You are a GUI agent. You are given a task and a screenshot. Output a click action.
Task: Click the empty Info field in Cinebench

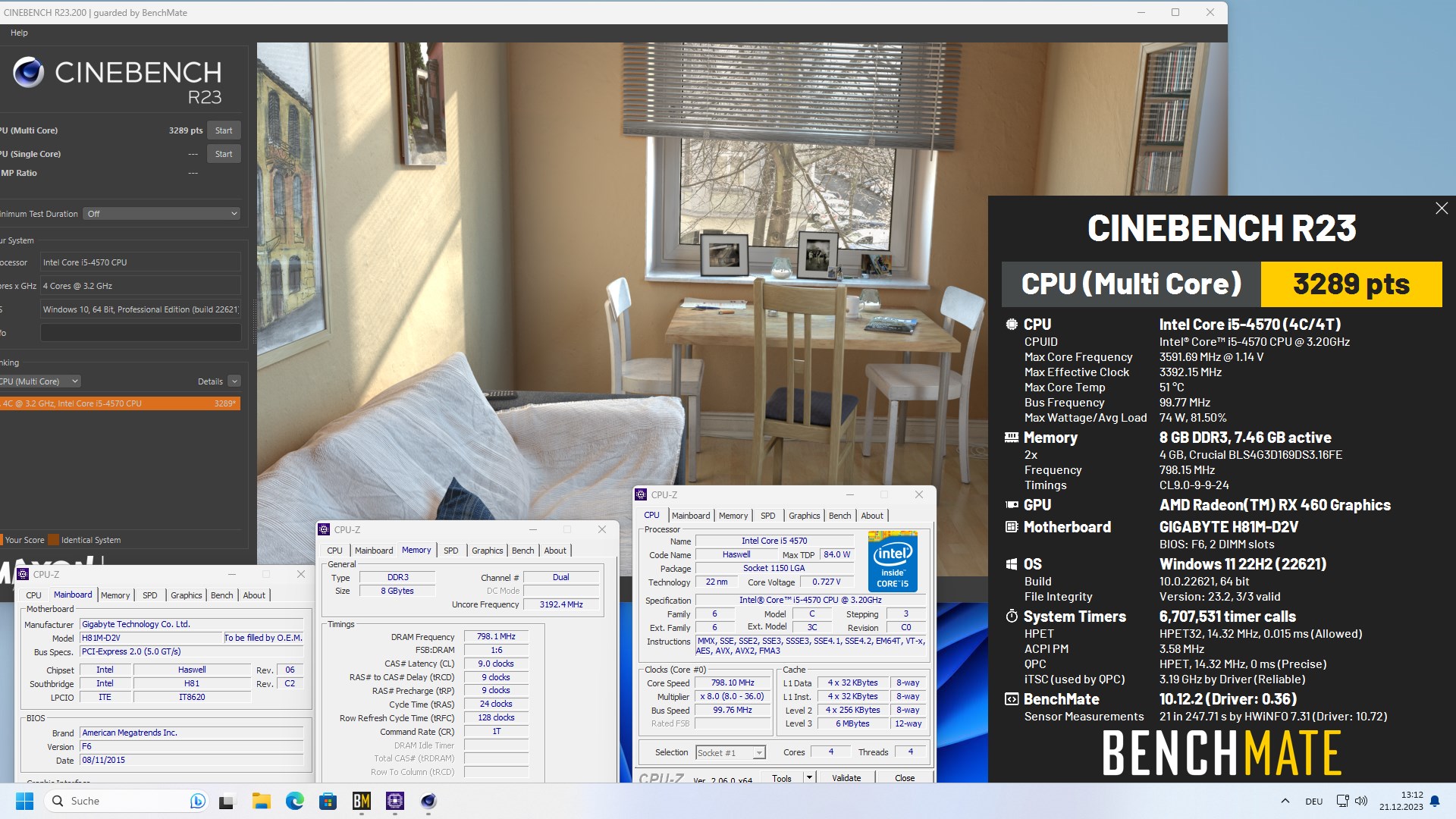click(x=140, y=333)
